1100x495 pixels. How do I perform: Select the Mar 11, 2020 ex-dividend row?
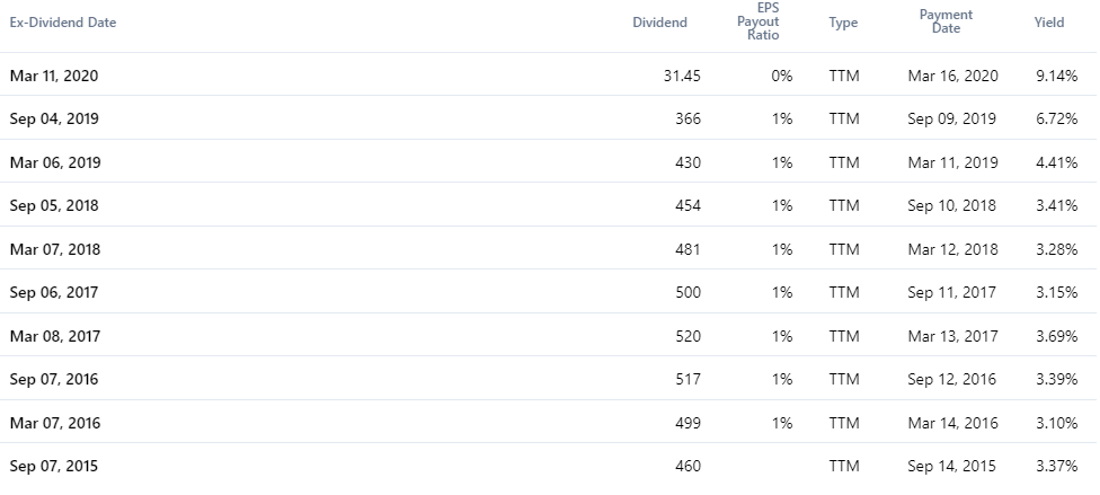coord(550,75)
